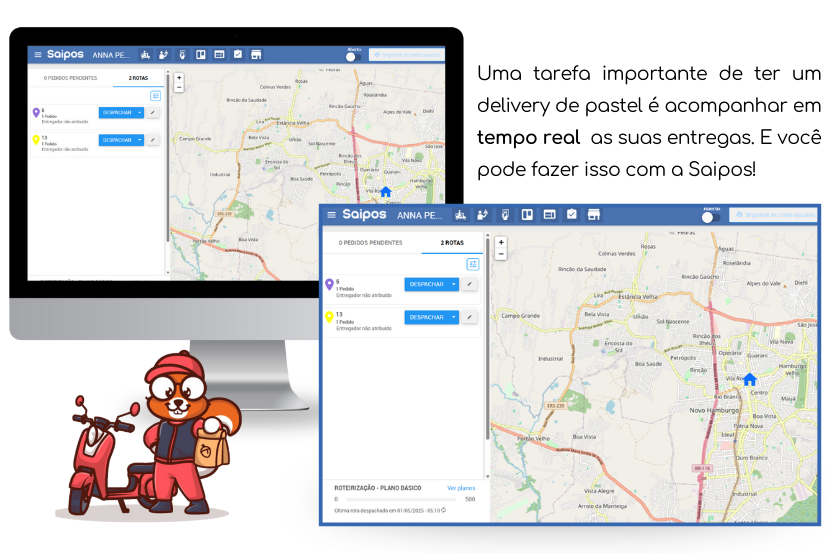Screen dimensions: 830x553
Task: Toggle the Aberto switch on the monitor screen
Action: pyautogui.click(x=353, y=57)
